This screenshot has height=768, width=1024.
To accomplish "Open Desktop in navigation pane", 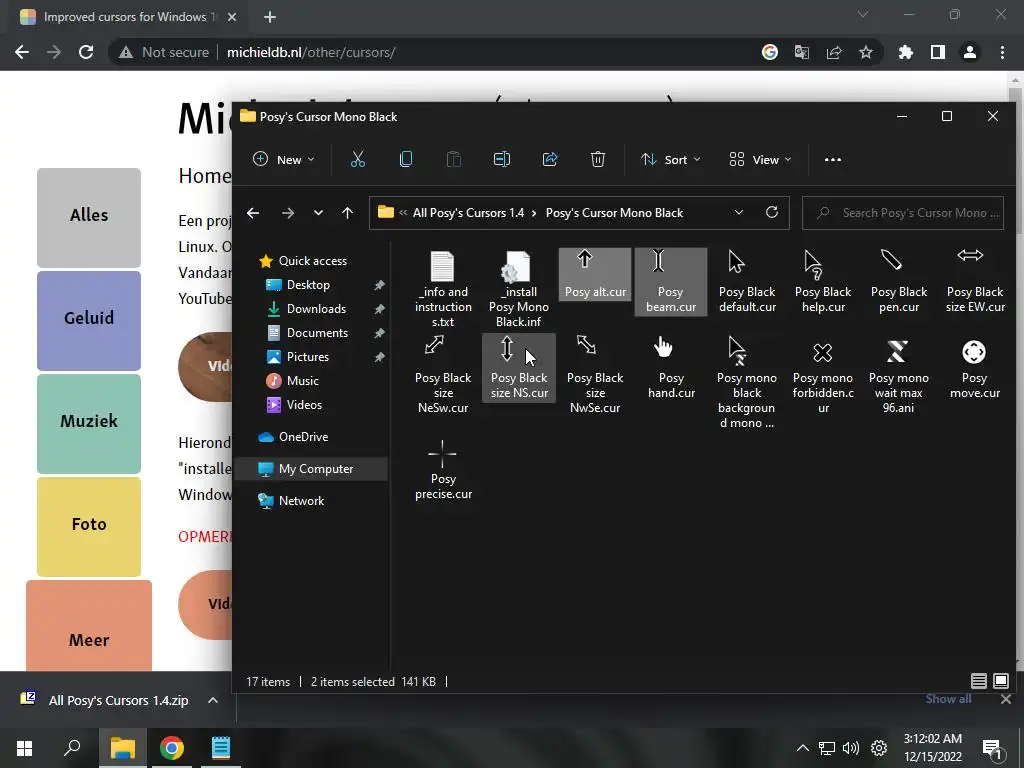I will click(x=308, y=285).
